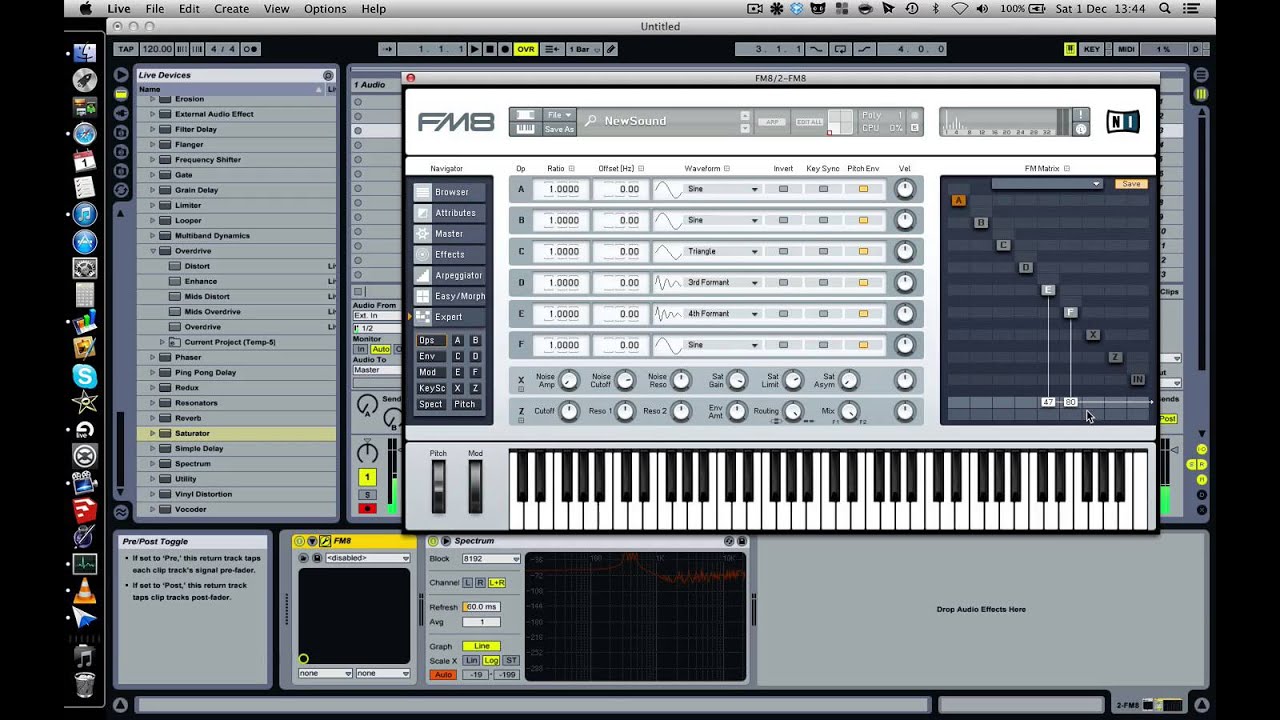This screenshot has width=1280, height=720.
Task: Click Ableton transport Play button
Action: (474, 49)
